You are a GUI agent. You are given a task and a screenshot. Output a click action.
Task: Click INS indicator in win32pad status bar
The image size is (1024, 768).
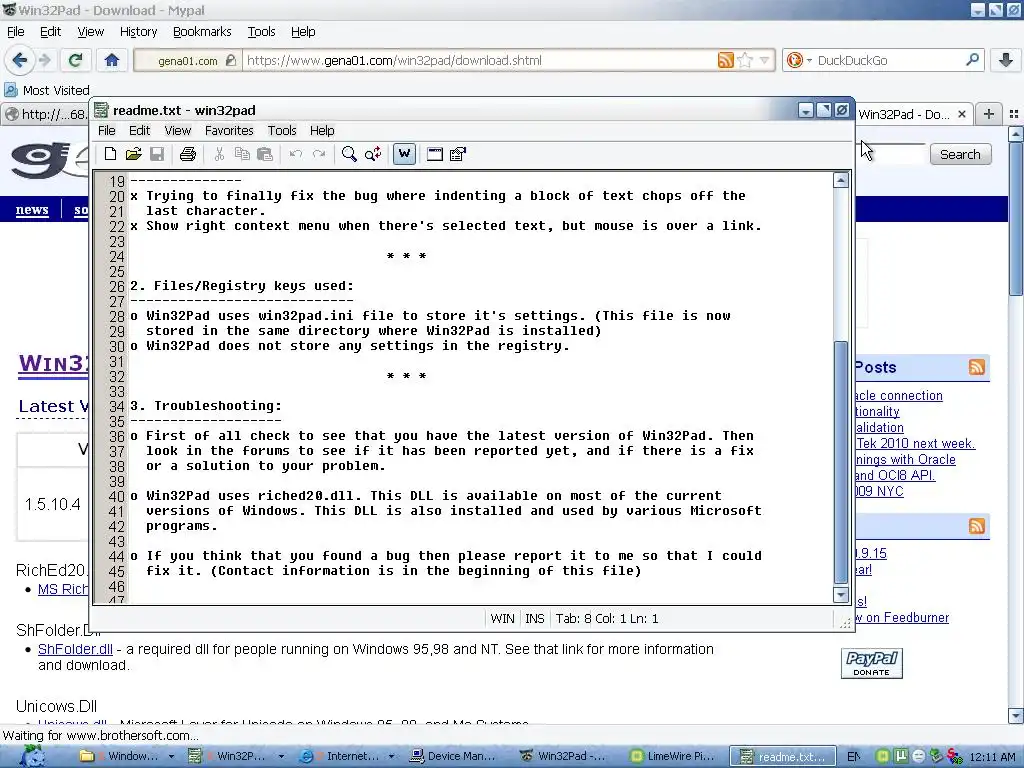click(535, 618)
